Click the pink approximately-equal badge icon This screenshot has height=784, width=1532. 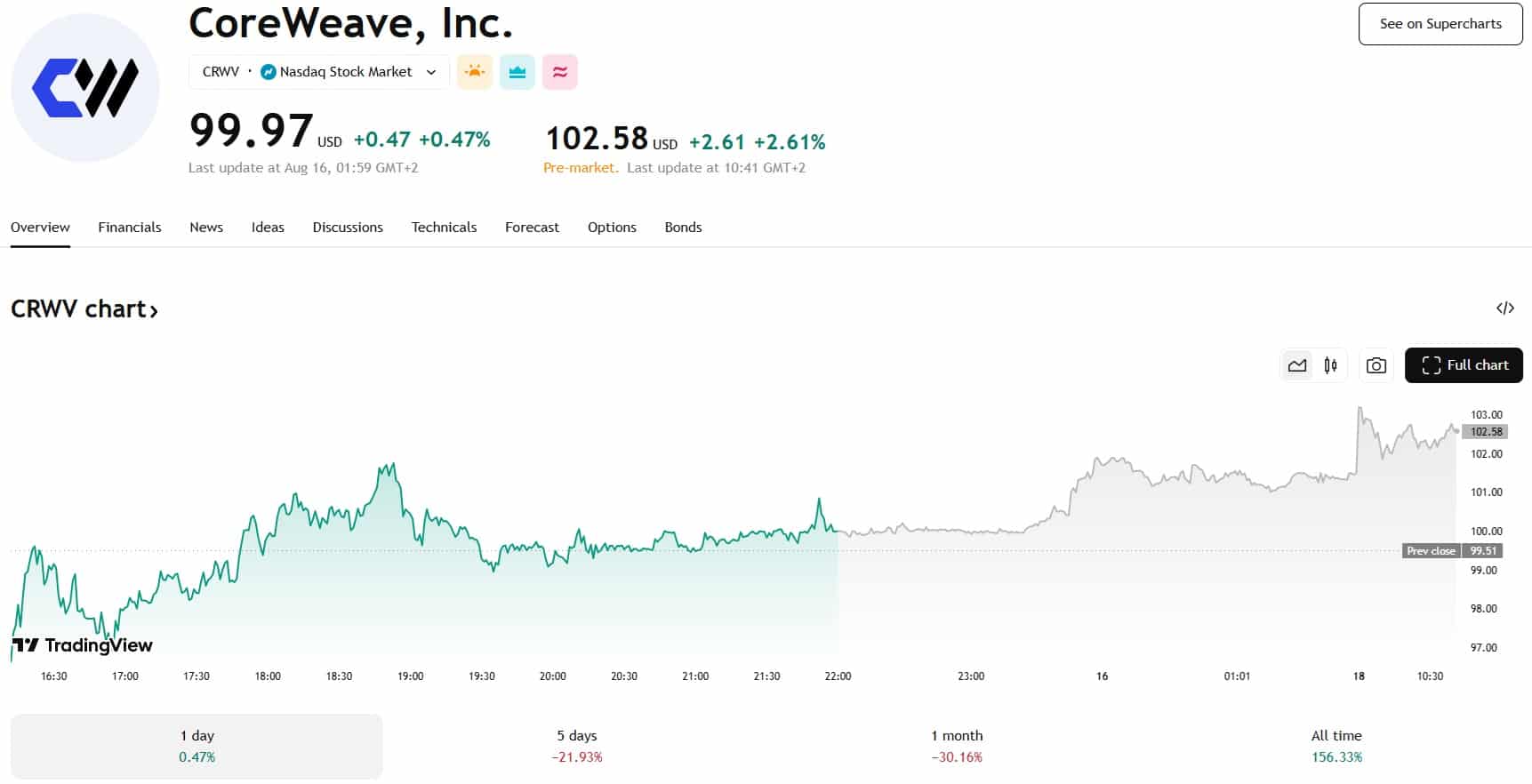560,72
